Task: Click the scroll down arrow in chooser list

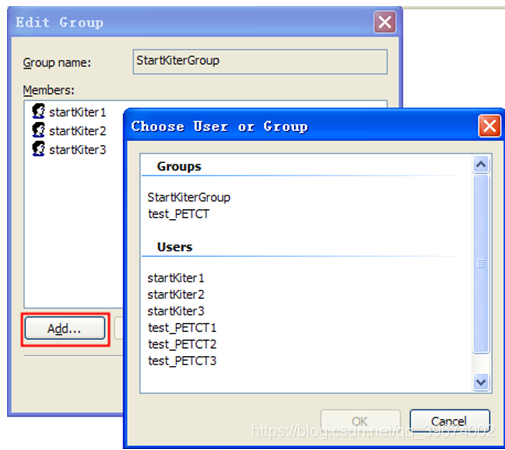Action: click(481, 382)
